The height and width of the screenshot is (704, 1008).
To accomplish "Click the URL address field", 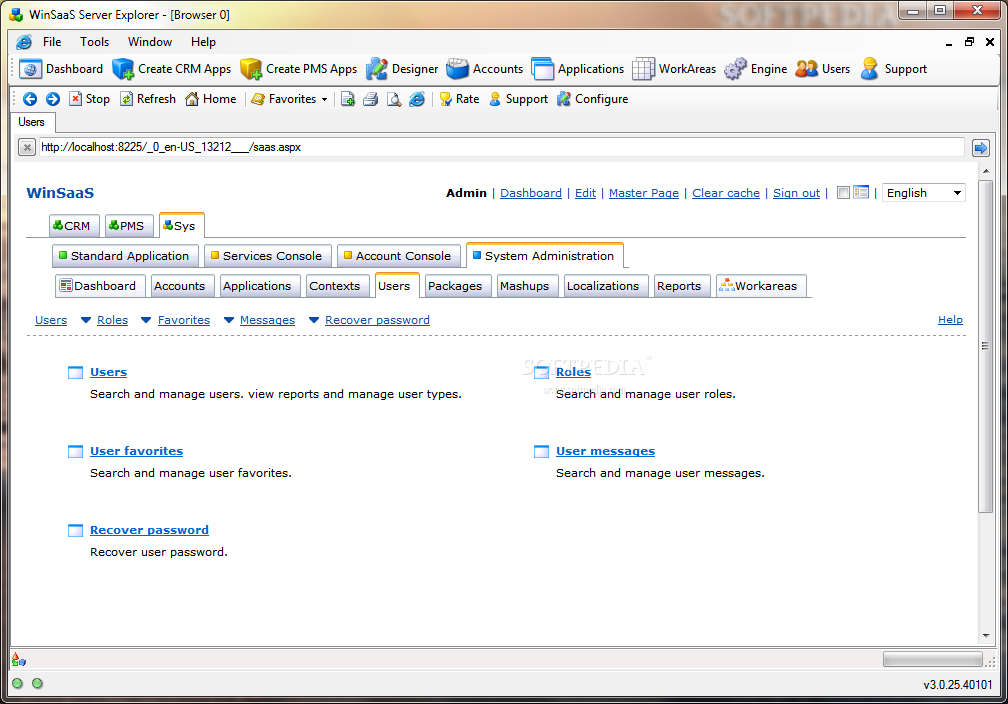I will pyautogui.click(x=501, y=147).
